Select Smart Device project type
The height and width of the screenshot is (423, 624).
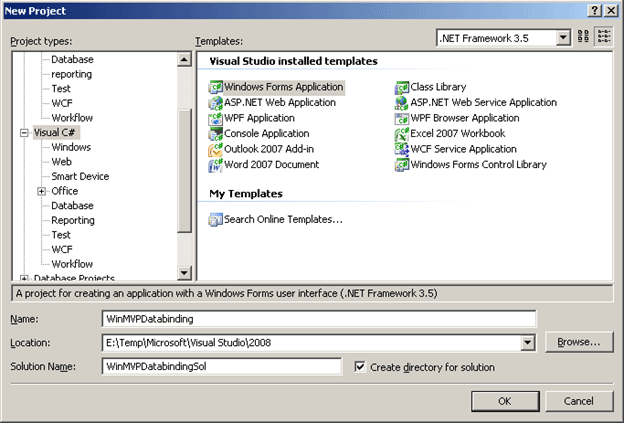pyautogui.click(x=80, y=177)
